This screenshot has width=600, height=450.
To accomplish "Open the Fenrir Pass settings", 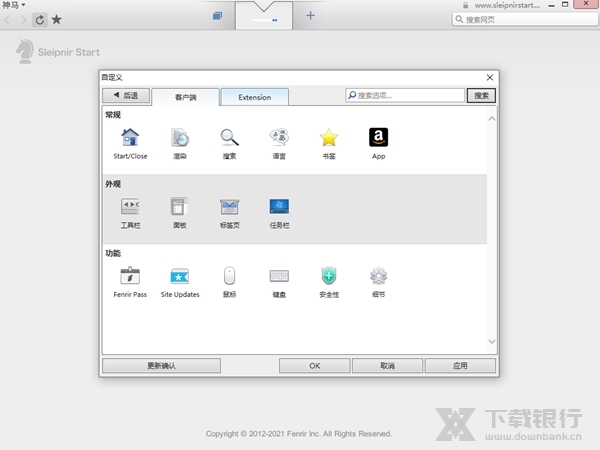I will pos(130,277).
